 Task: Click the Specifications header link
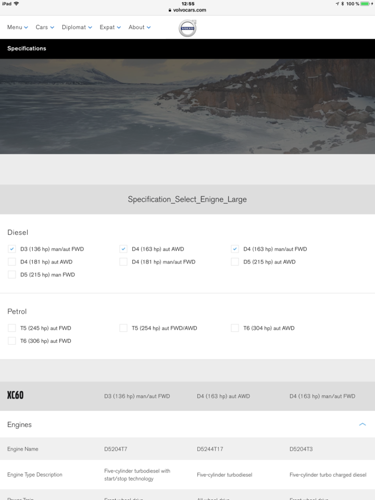click(27, 49)
